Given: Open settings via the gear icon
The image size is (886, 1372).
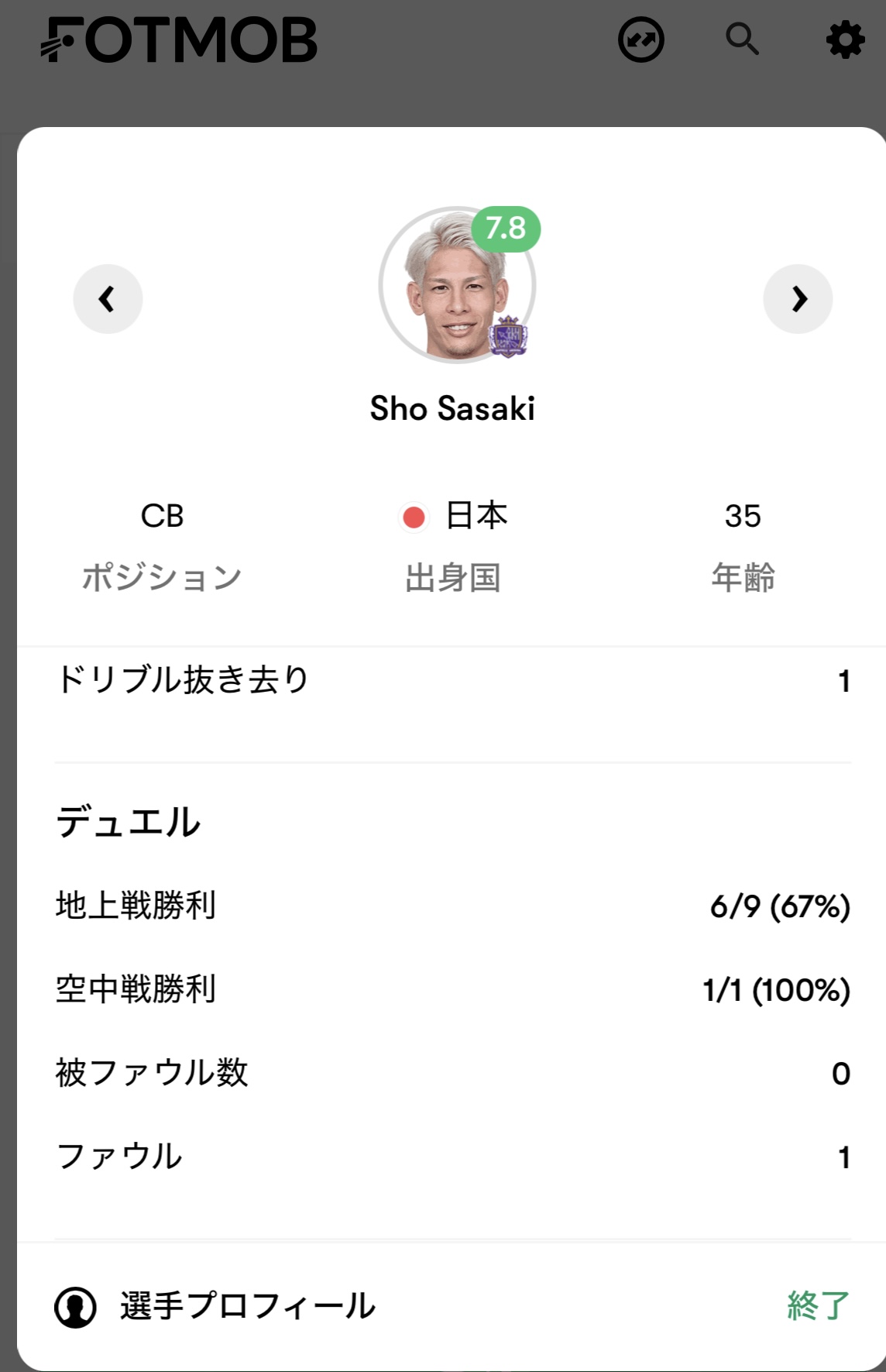Looking at the screenshot, I should pyautogui.click(x=845, y=40).
